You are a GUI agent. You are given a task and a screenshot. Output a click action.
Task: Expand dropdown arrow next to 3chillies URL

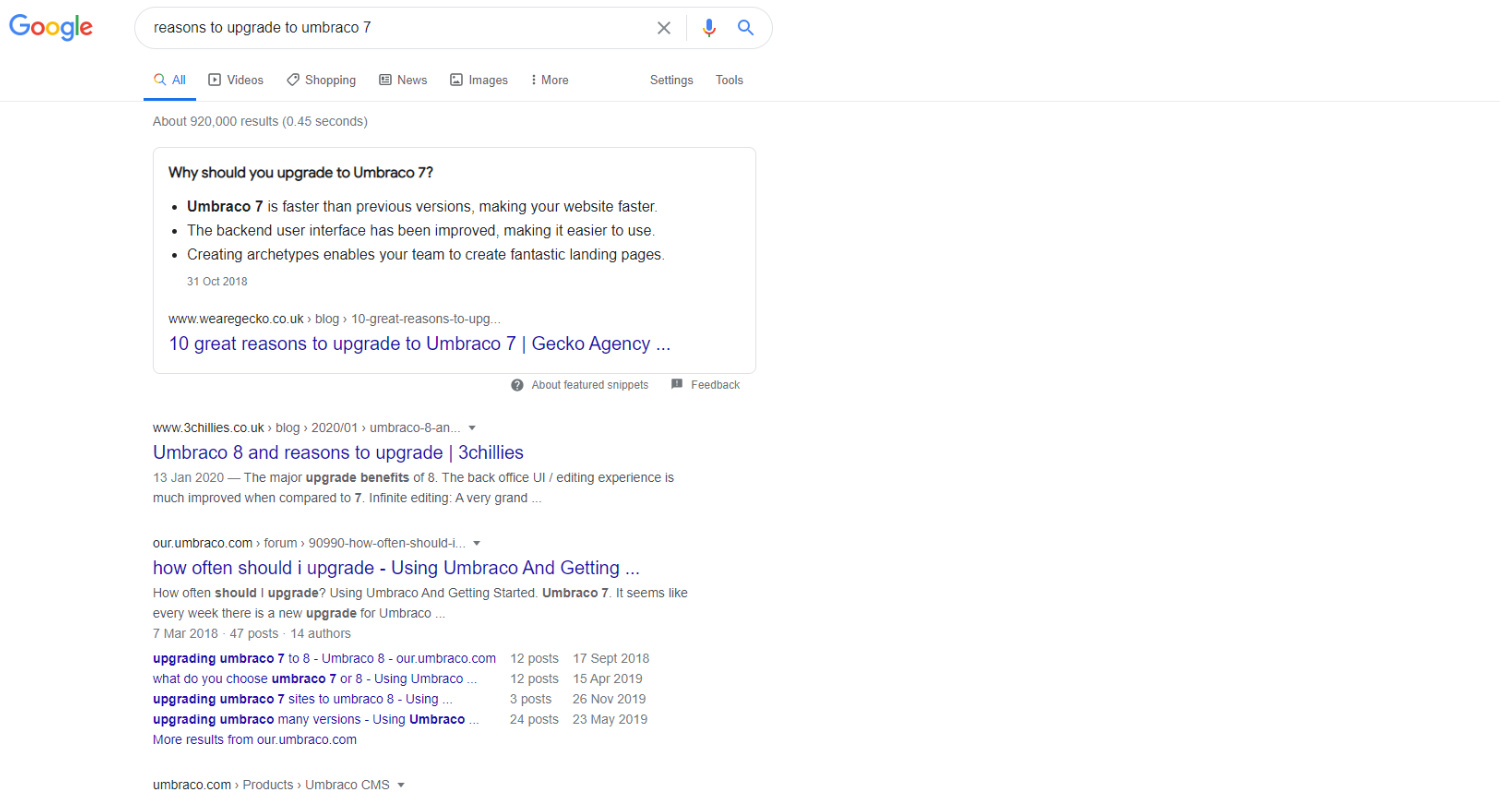tap(472, 428)
